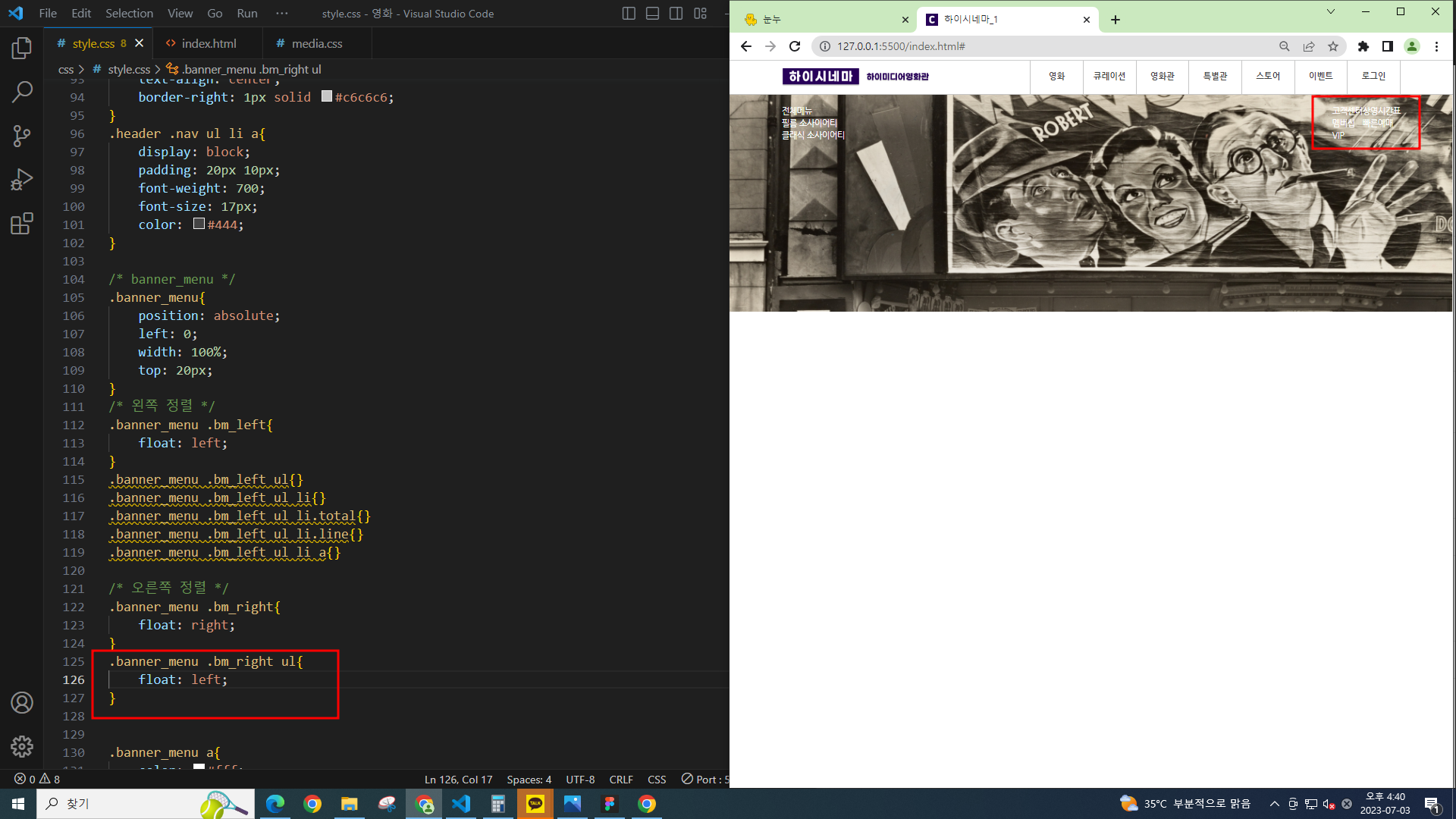Click the #c6c6c6 color swatch in editor
This screenshot has width=1456, height=819.
point(327,96)
